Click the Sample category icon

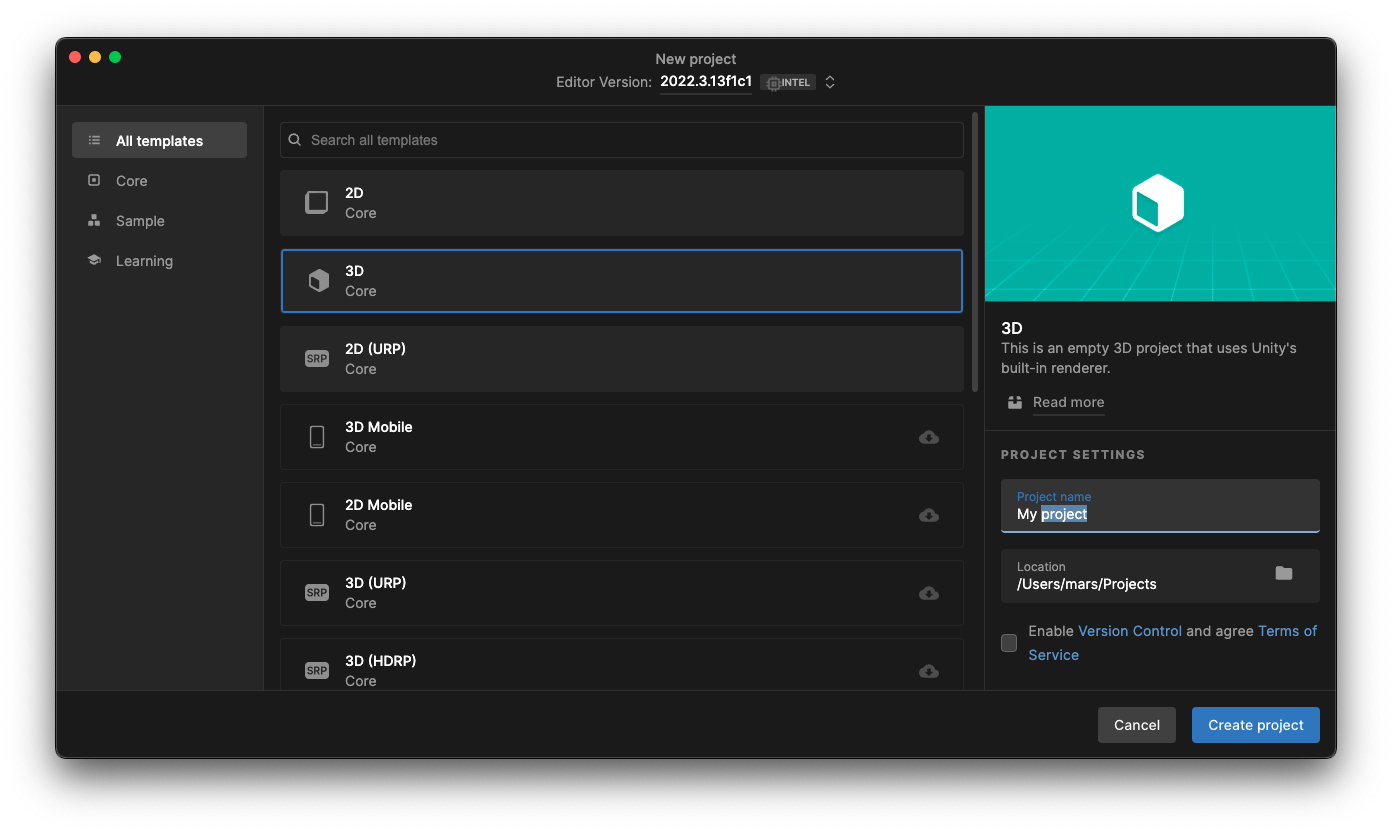[x=94, y=221]
